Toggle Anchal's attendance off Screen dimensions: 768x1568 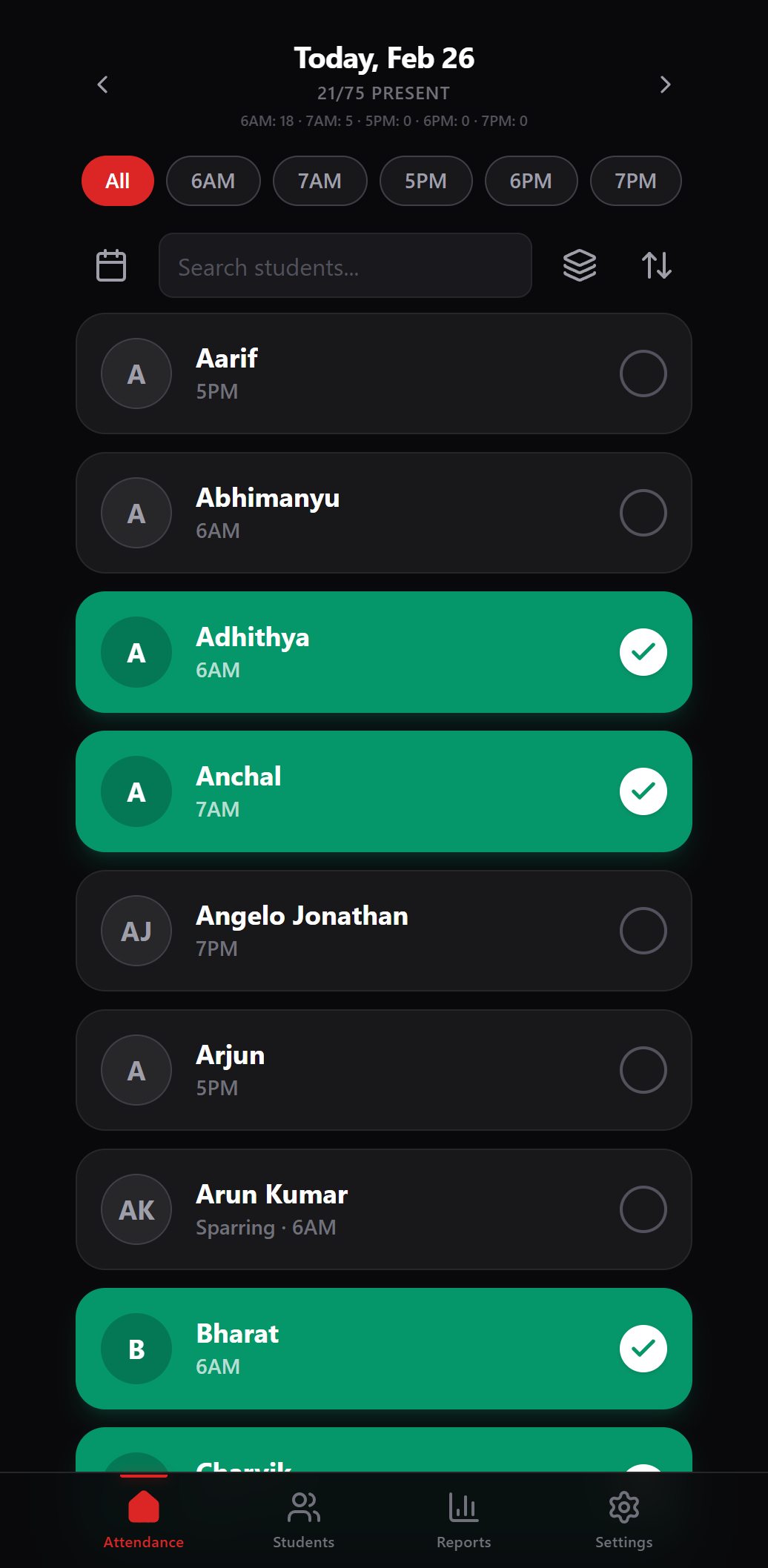[643, 791]
